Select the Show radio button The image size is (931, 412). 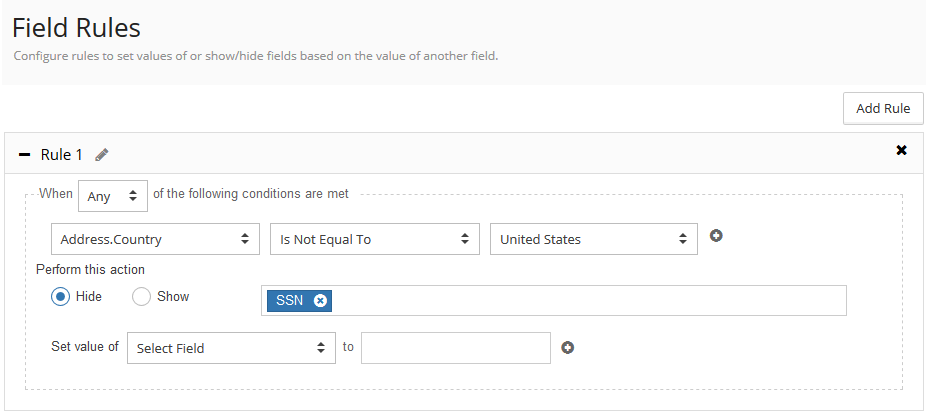pyautogui.click(x=141, y=297)
